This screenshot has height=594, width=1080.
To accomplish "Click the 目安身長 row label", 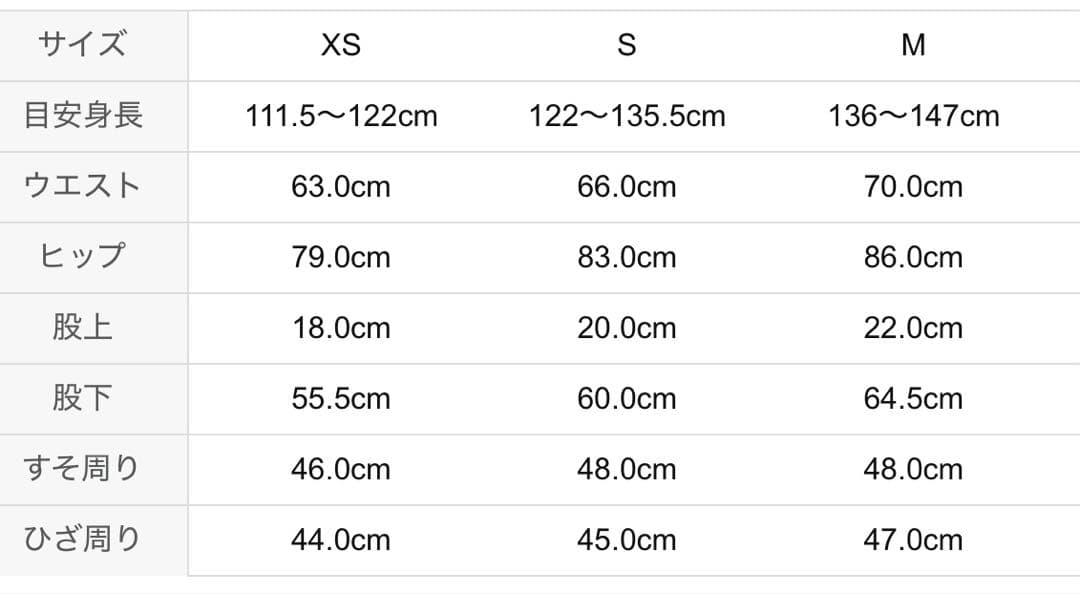I will pyautogui.click(x=83, y=116).
